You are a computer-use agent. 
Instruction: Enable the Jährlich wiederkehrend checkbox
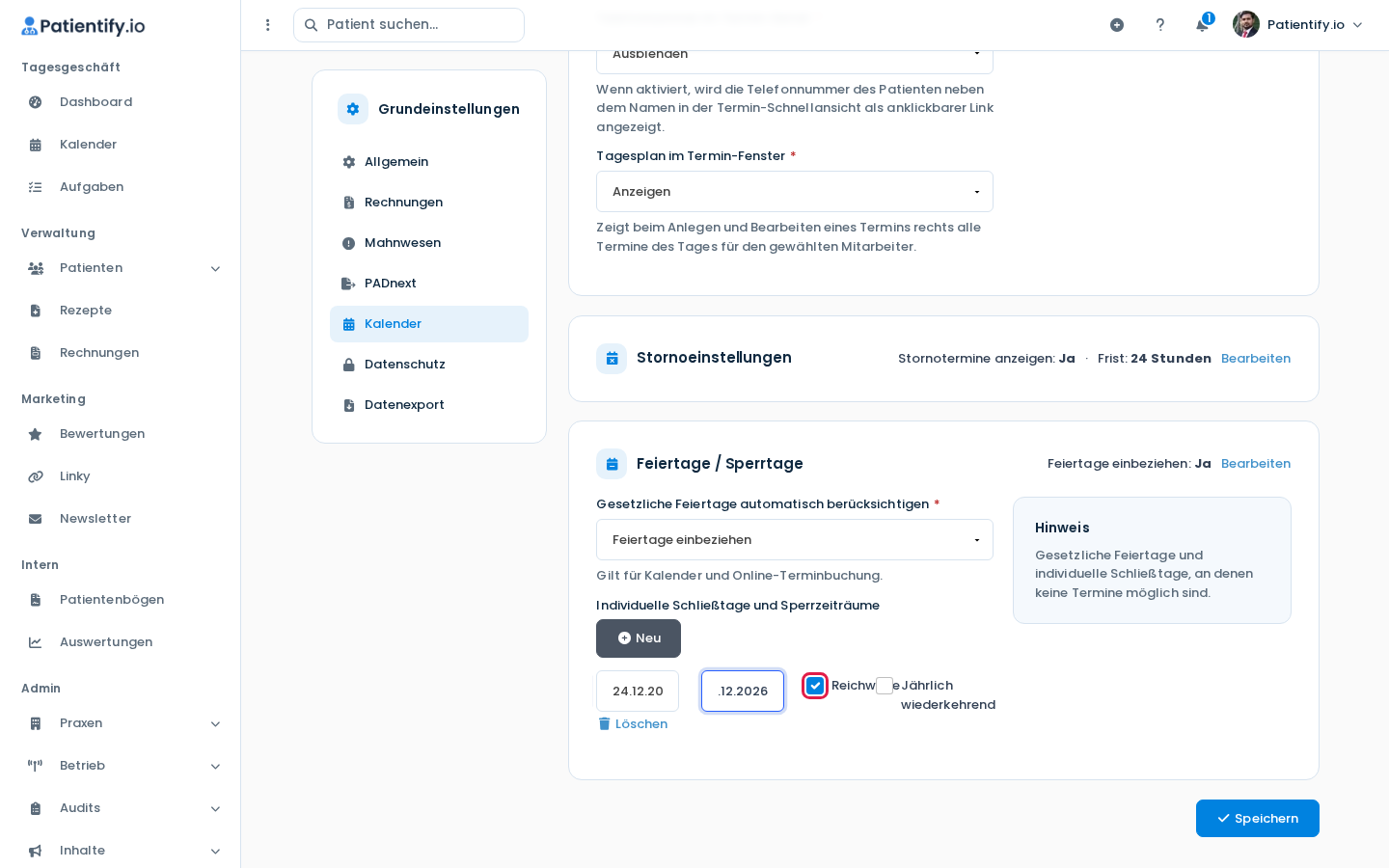885,686
